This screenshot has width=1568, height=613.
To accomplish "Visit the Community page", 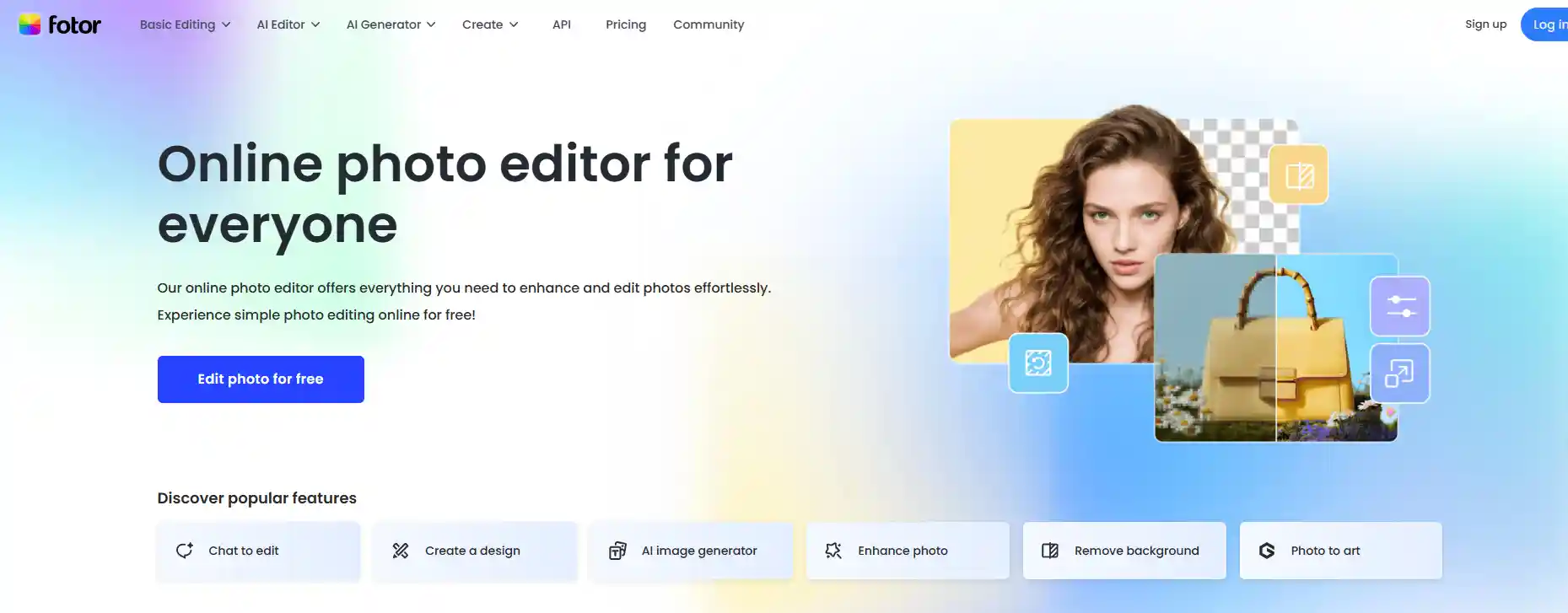I will (709, 24).
